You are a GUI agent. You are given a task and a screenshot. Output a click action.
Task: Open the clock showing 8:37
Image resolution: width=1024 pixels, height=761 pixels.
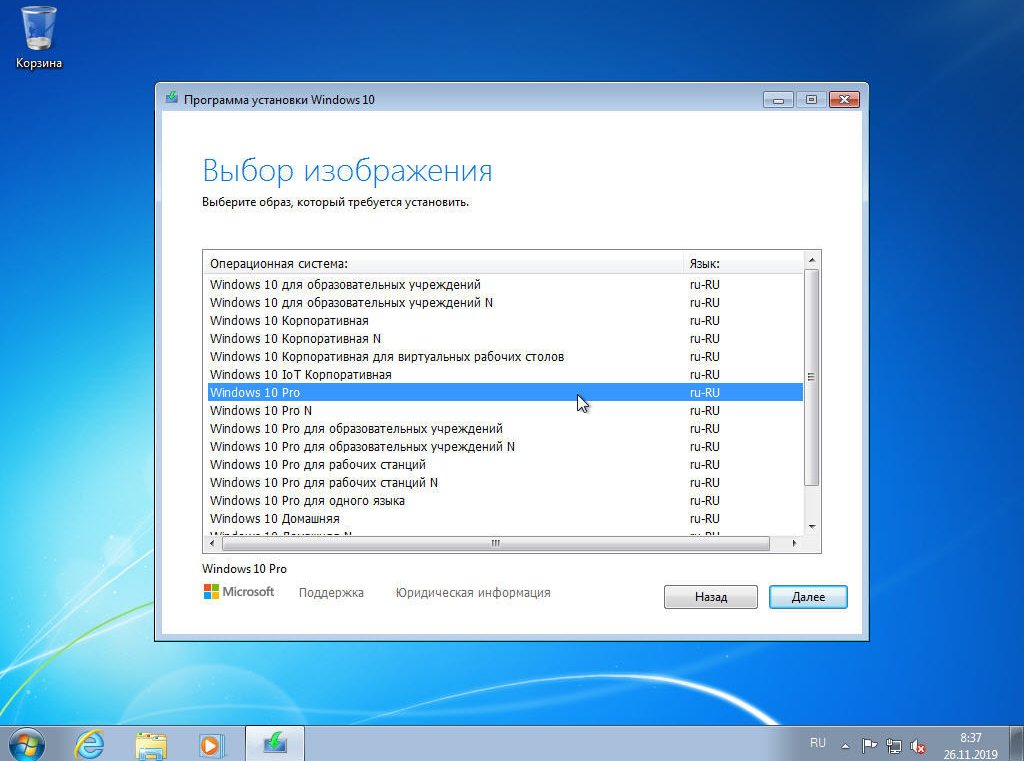point(970,746)
